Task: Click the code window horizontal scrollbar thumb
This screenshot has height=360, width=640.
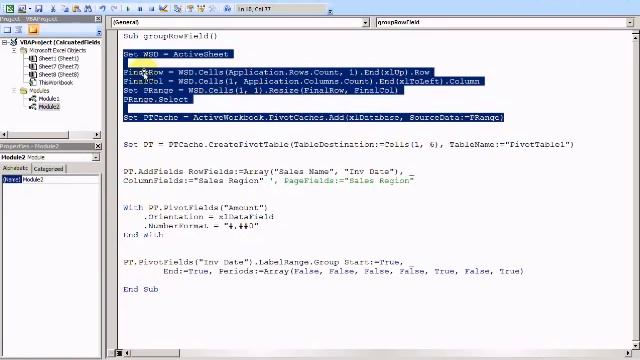Action: click(155, 353)
